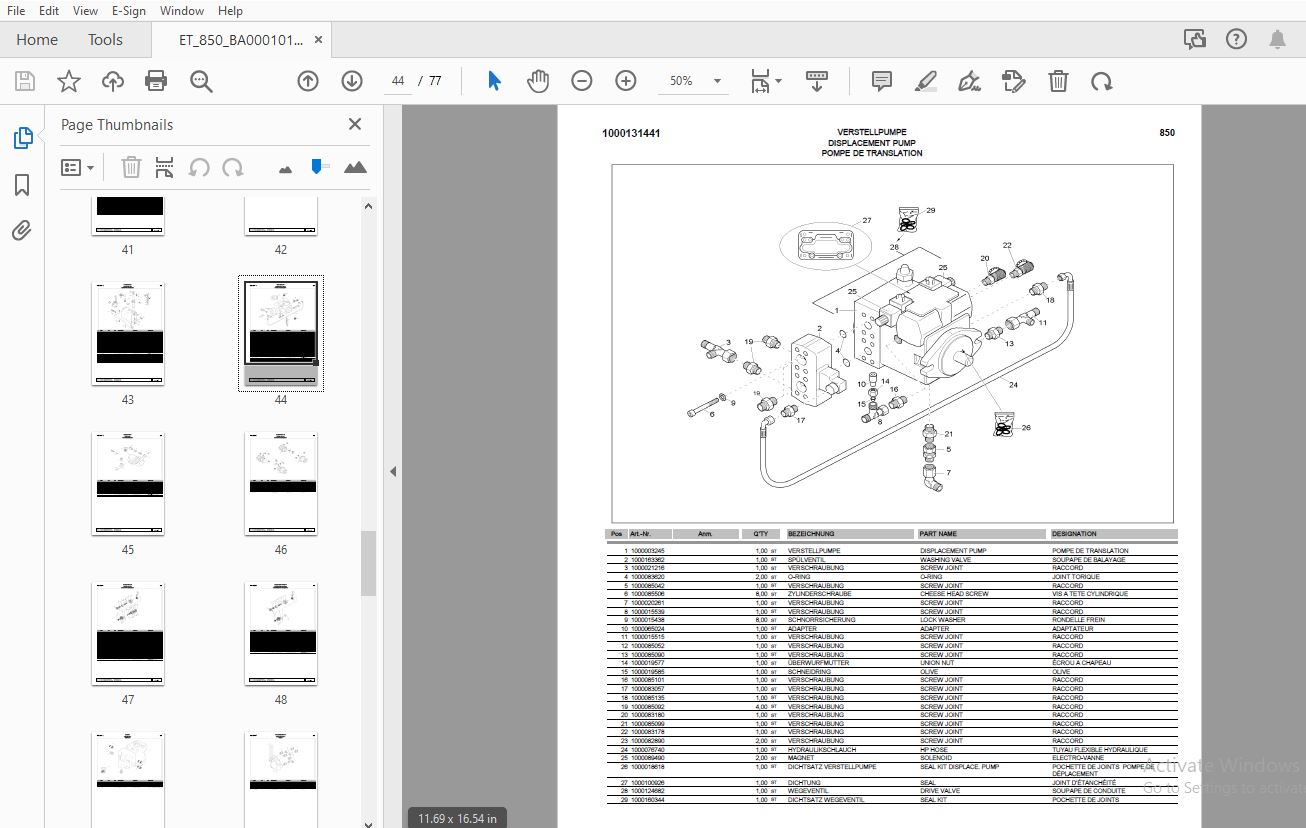Select the arrow selection tool
The width and height of the screenshot is (1306, 828).
point(494,81)
